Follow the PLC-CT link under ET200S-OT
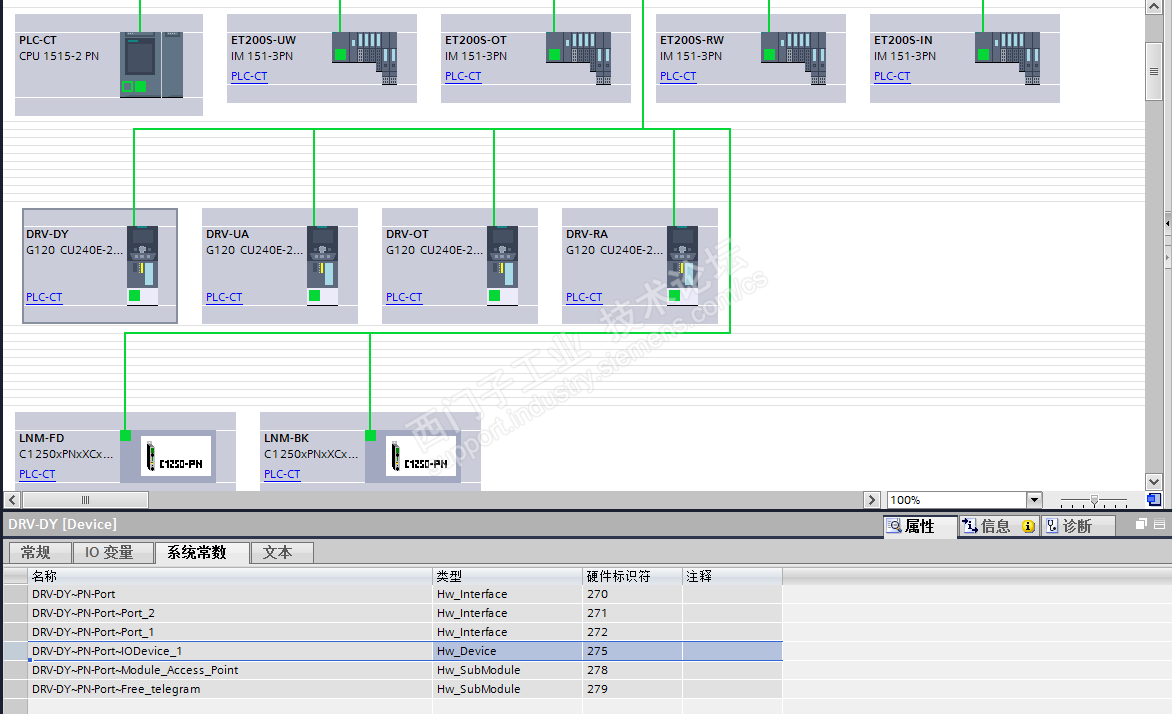The height and width of the screenshot is (714, 1172). tap(463, 76)
